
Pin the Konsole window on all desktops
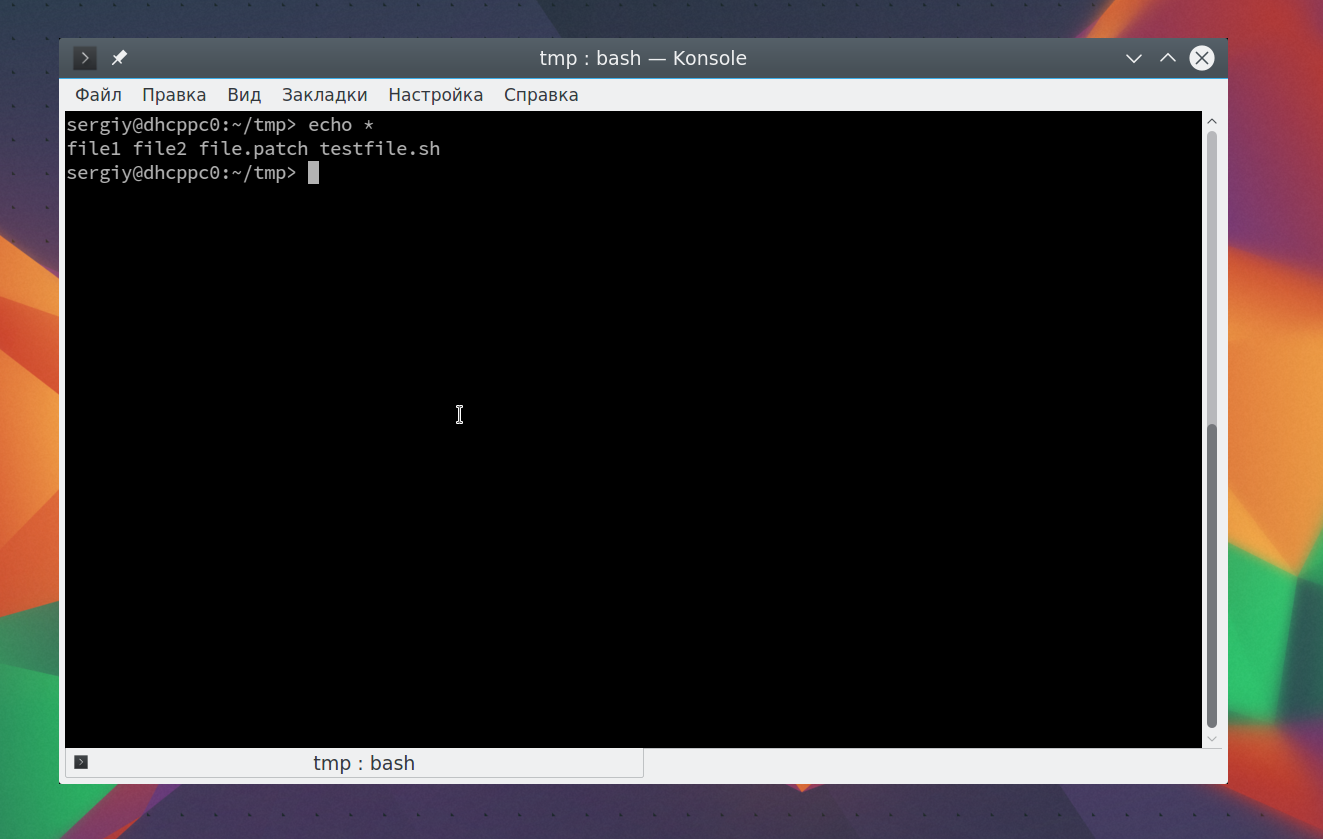coord(119,58)
